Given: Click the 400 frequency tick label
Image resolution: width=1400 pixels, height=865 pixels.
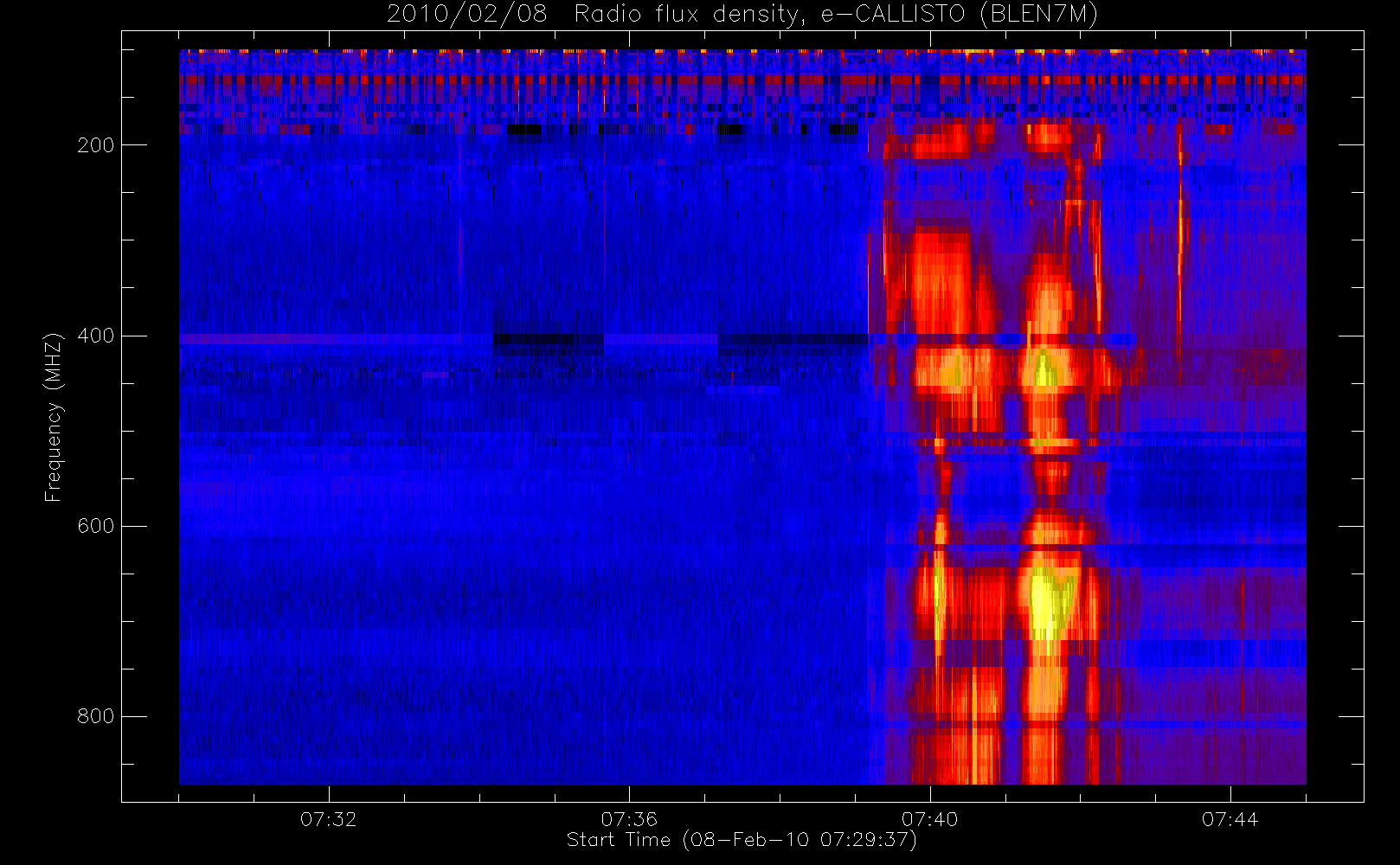Looking at the screenshot, I should point(95,336).
